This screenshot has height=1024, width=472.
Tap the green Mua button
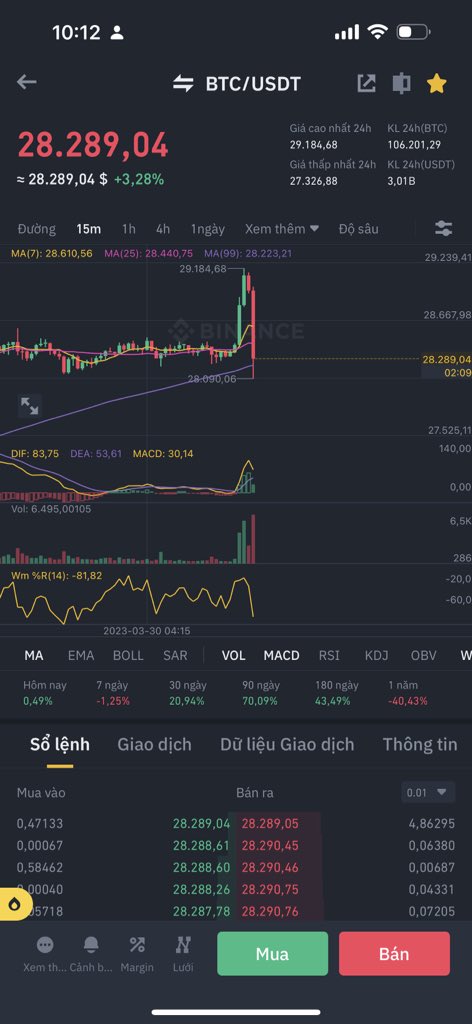272,953
